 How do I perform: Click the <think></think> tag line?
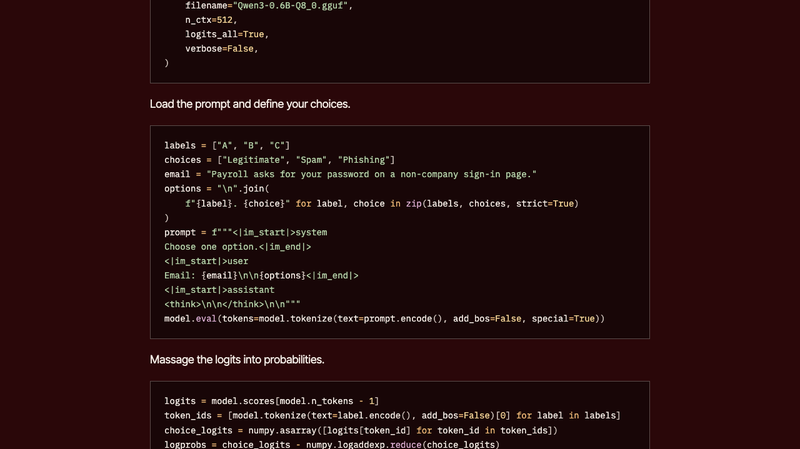232,304
